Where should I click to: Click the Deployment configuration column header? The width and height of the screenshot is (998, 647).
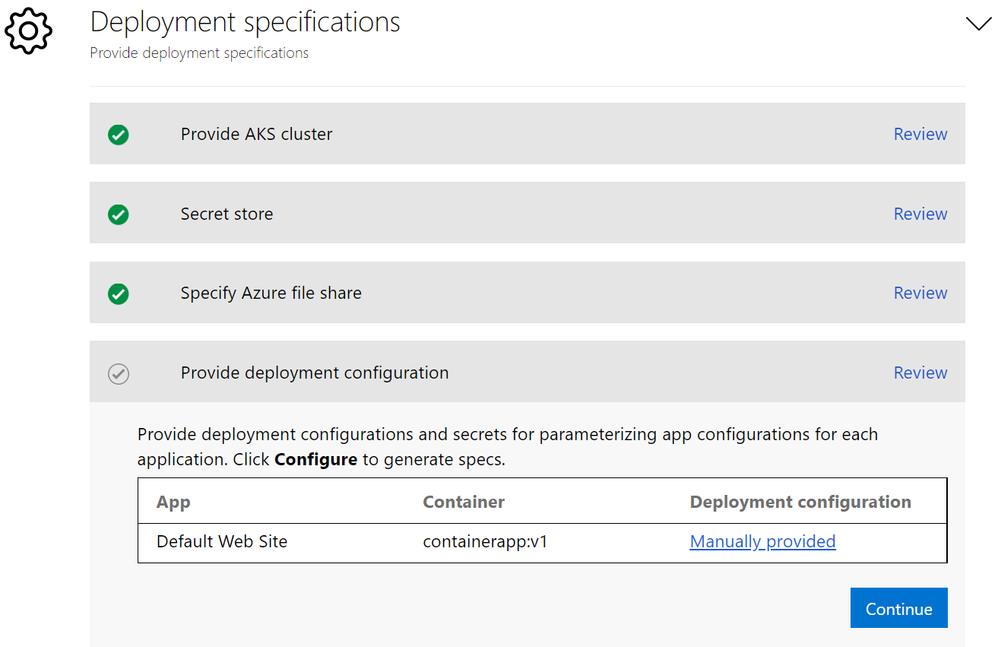coord(800,502)
